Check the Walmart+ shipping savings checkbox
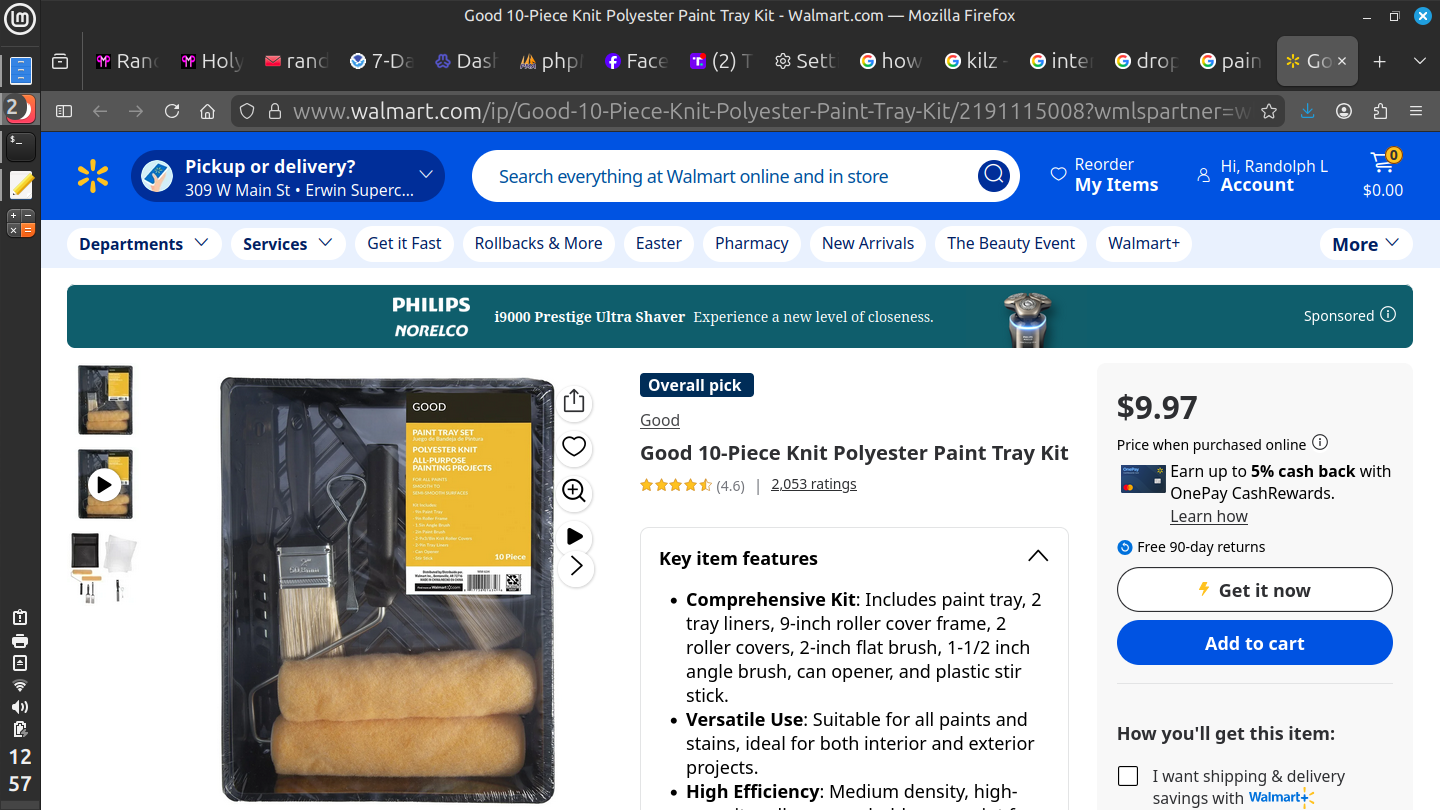The height and width of the screenshot is (810, 1440). [x=1128, y=776]
